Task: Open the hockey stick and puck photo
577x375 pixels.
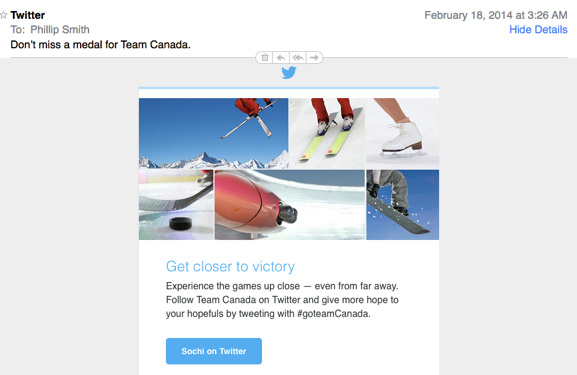Action: [x=176, y=205]
